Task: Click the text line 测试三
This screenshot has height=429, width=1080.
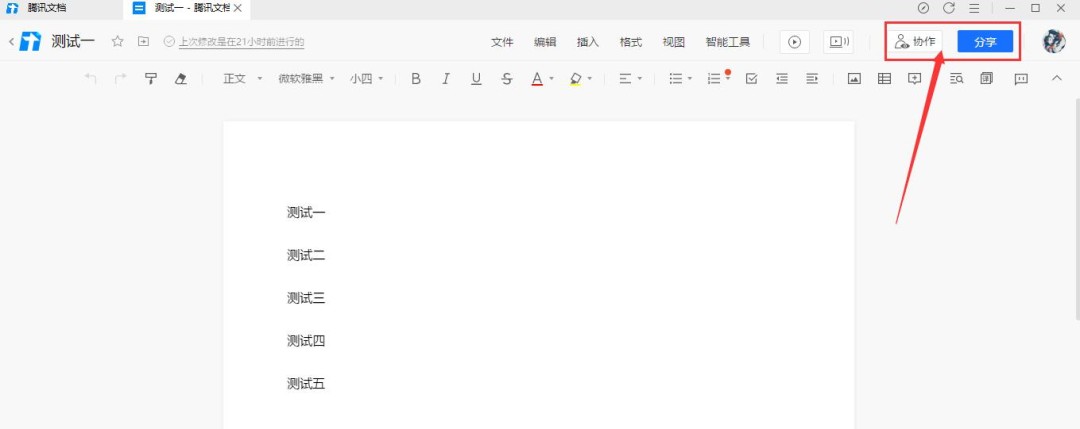Action: pos(306,298)
